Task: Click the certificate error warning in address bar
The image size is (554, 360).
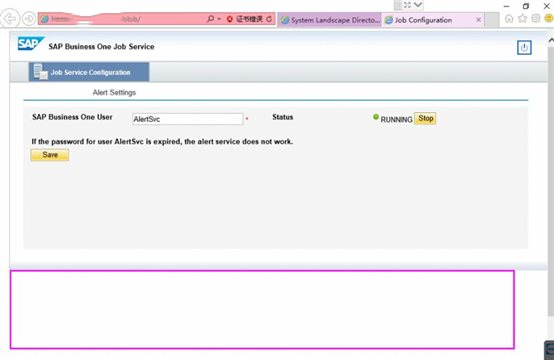Action: (245, 19)
